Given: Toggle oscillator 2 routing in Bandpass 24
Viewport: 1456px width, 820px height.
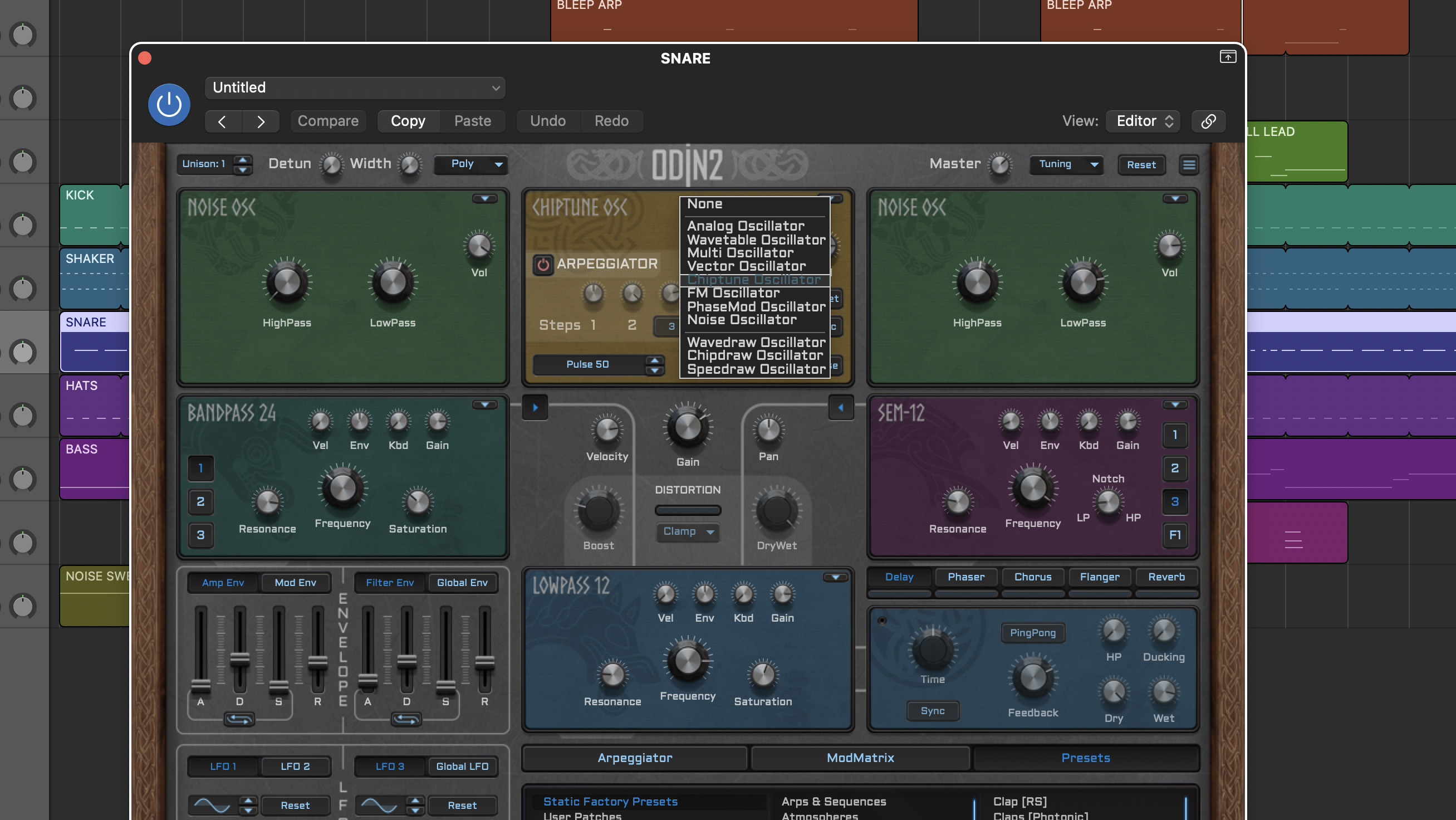Looking at the screenshot, I should point(200,501).
